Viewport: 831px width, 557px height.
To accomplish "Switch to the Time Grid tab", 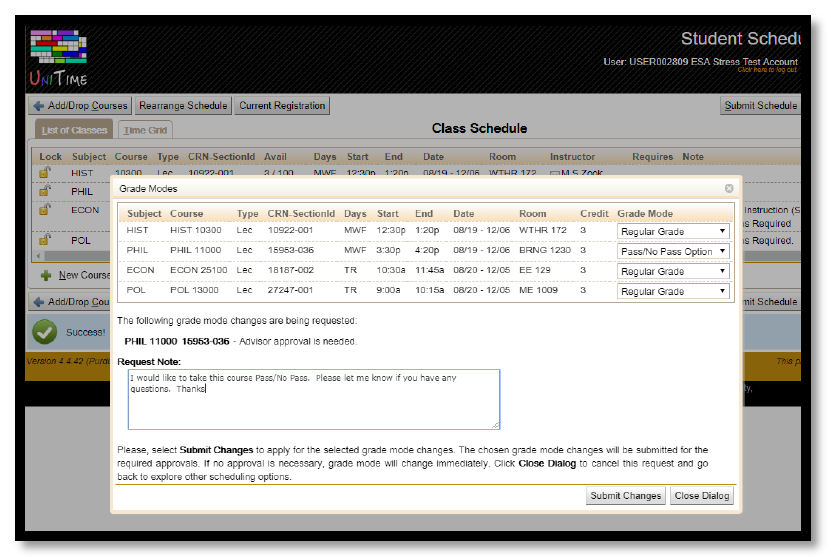I will [x=145, y=130].
